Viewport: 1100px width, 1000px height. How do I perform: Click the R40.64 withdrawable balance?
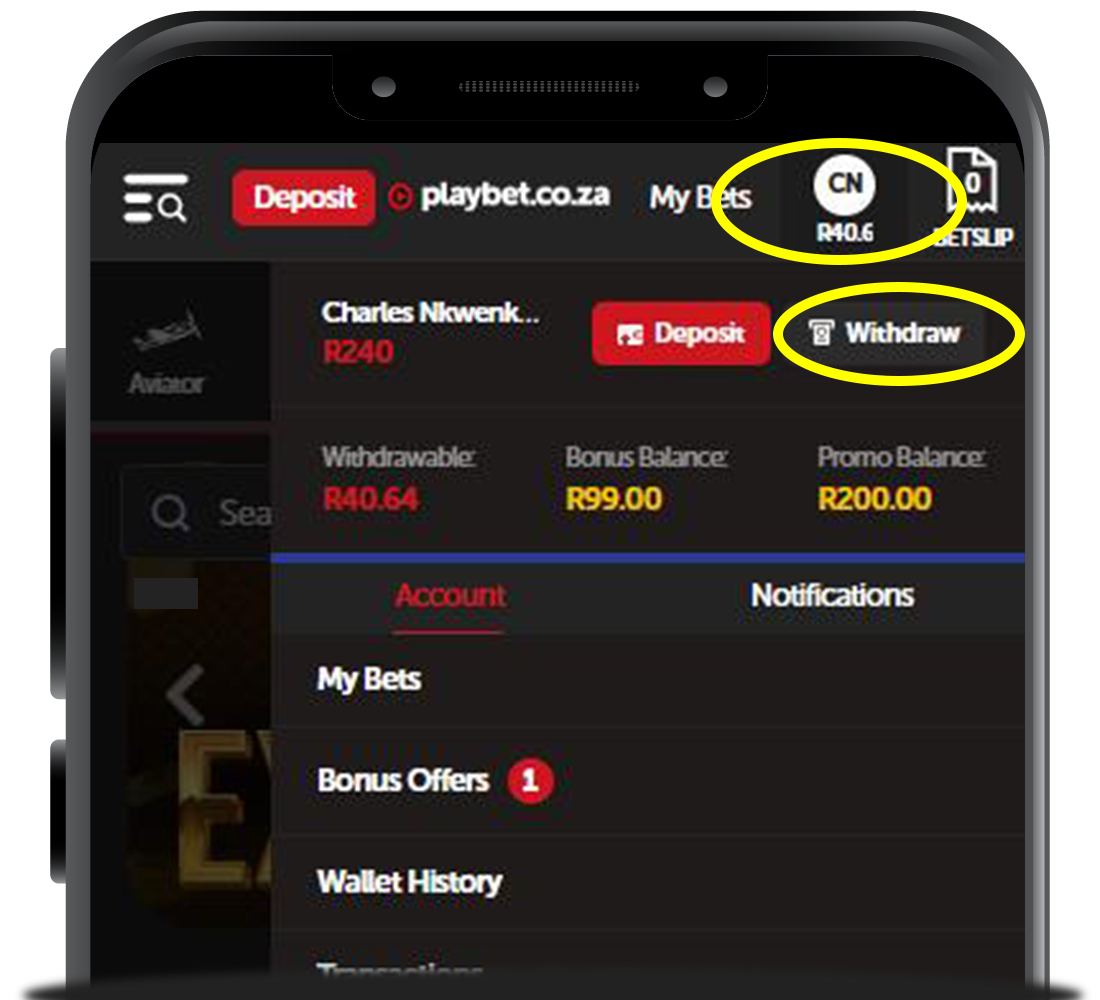click(370, 500)
